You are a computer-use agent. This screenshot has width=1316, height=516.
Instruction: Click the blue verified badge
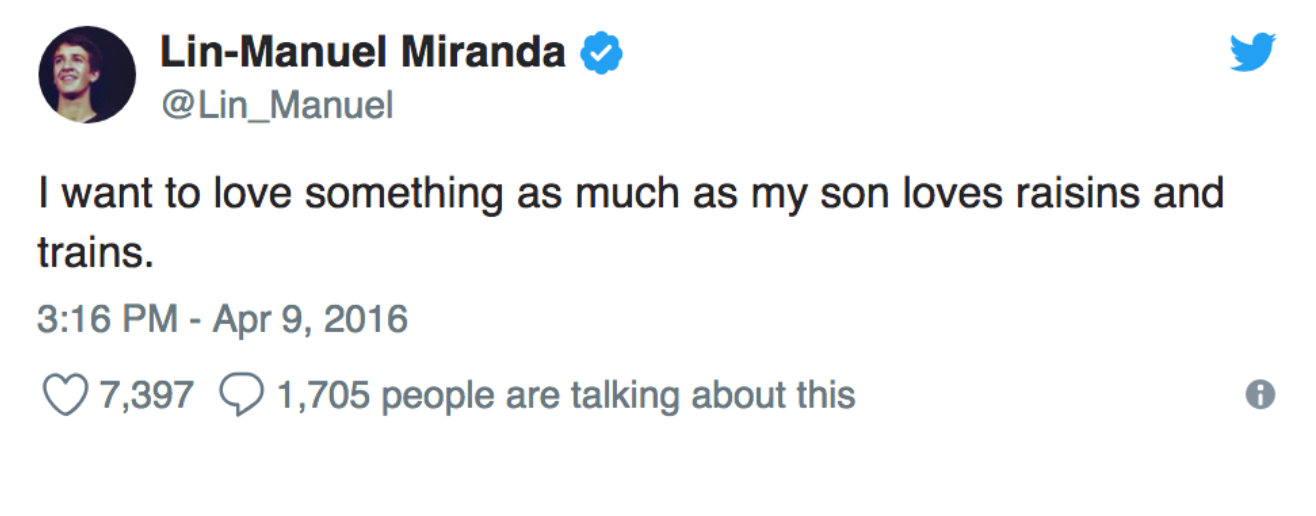[603, 53]
